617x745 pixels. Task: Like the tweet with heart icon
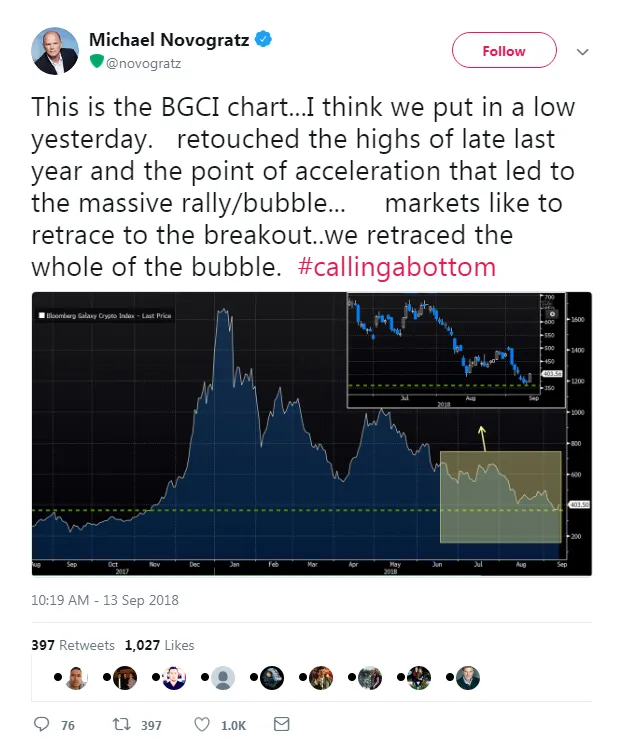coord(202,724)
